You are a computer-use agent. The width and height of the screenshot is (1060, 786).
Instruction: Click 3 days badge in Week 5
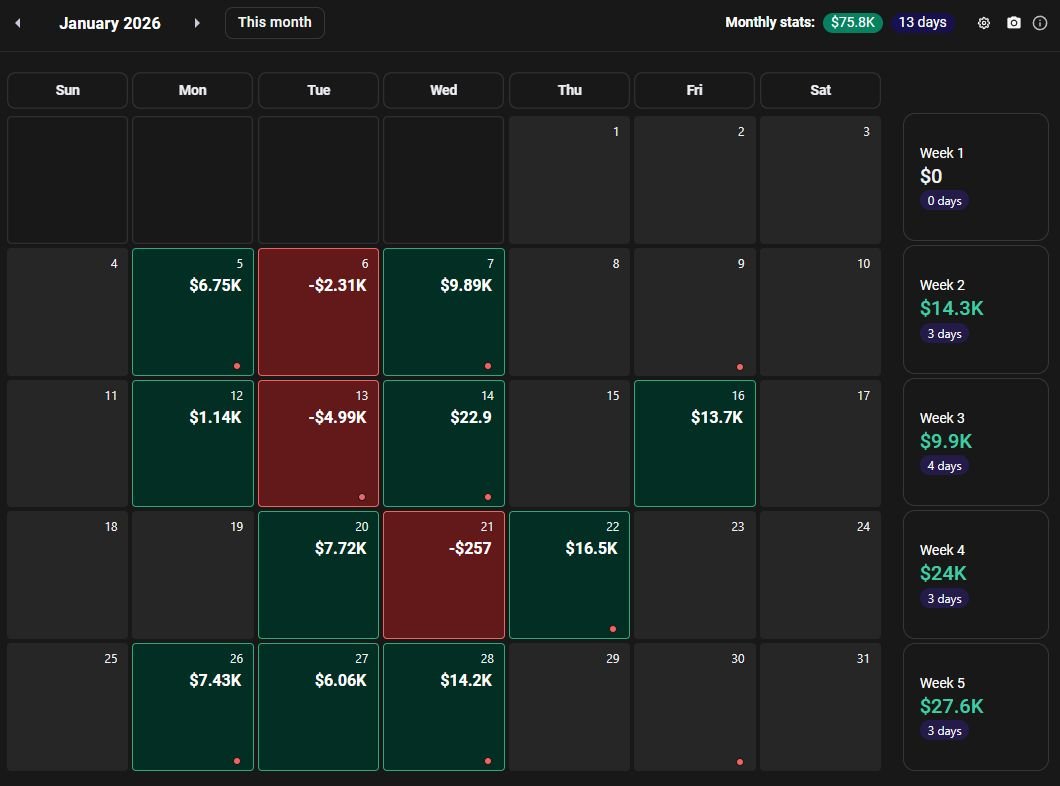tap(944, 731)
